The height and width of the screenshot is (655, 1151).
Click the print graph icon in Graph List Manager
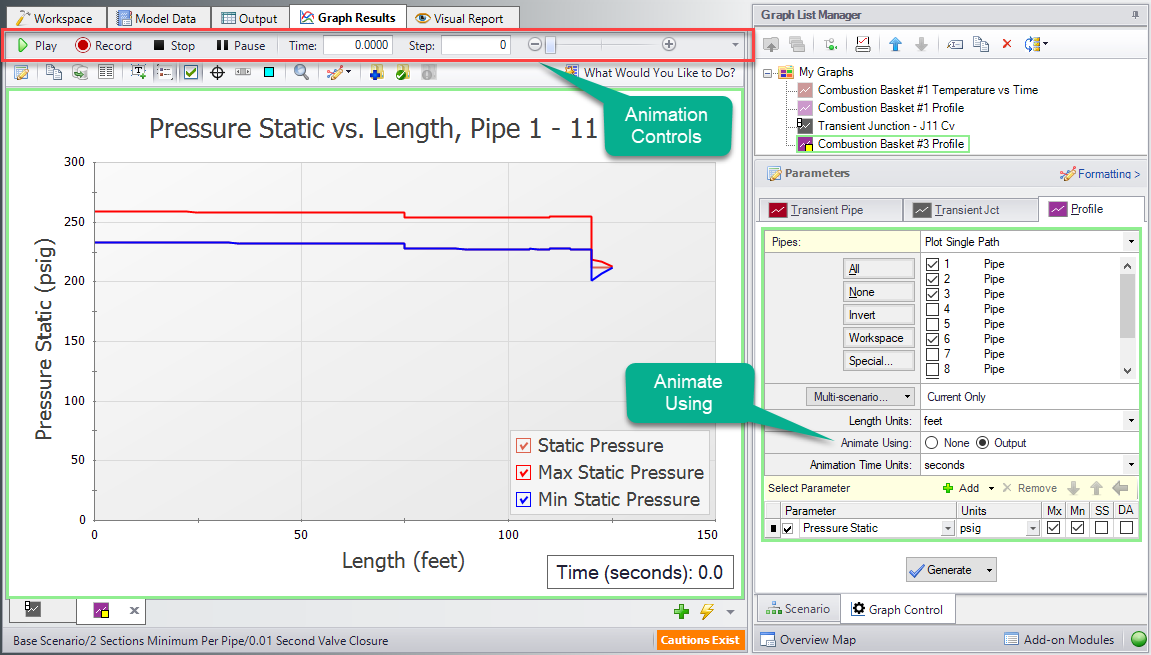(862, 44)
